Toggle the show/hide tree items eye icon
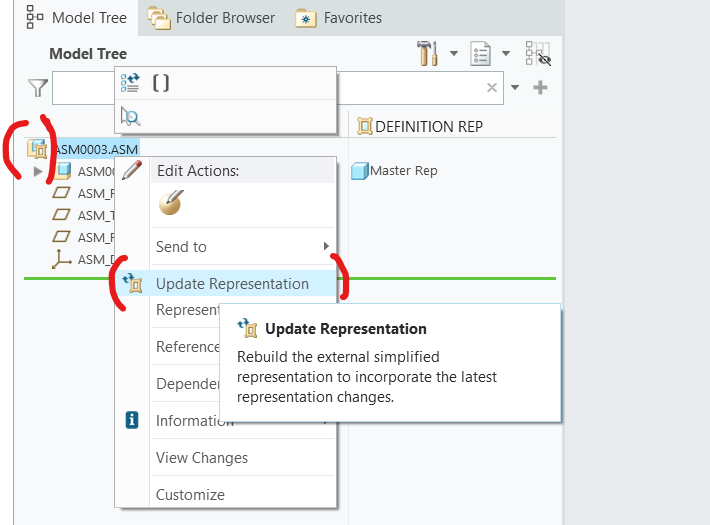710x525 pixels. coord(538,54)
